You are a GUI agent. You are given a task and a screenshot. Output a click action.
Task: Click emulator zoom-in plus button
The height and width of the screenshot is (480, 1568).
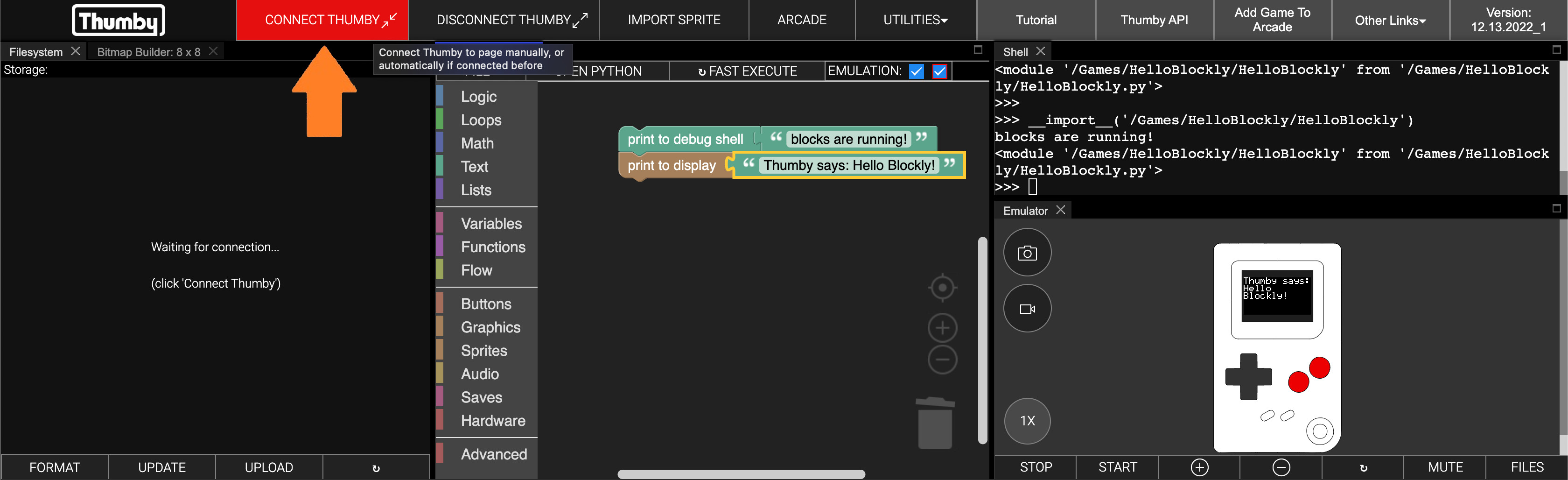coord(1198,467)
